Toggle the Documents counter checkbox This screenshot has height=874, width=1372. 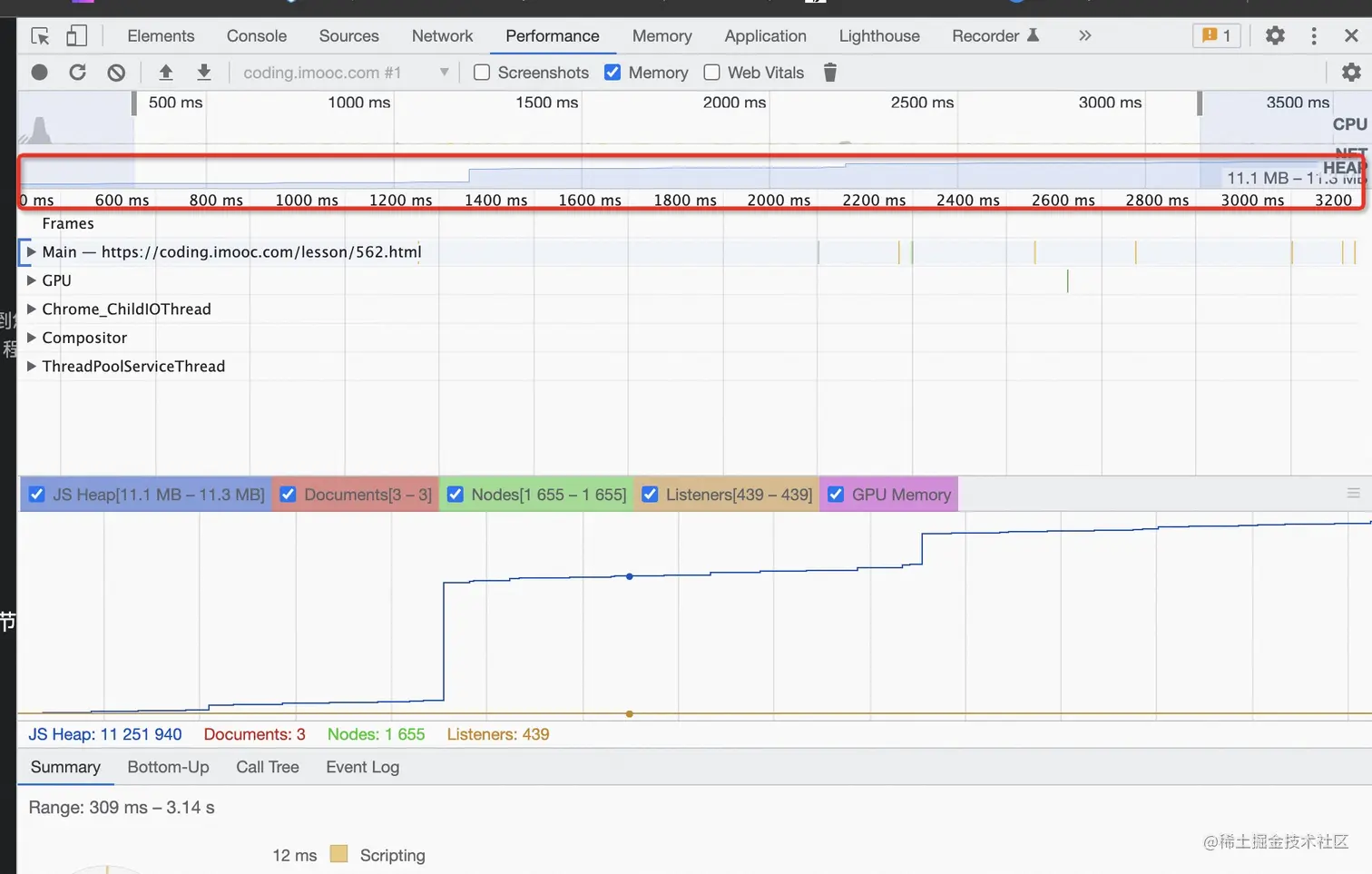(289, 495)
